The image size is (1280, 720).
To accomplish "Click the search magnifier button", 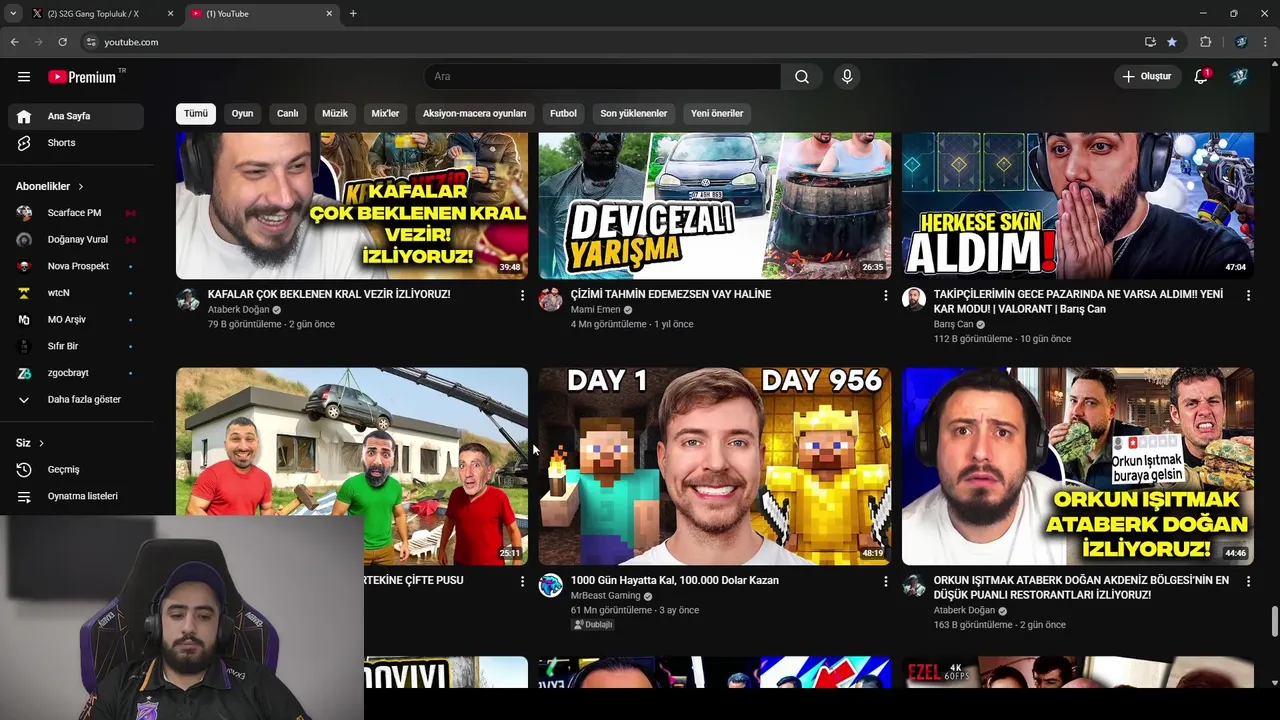I will [802, 77].
